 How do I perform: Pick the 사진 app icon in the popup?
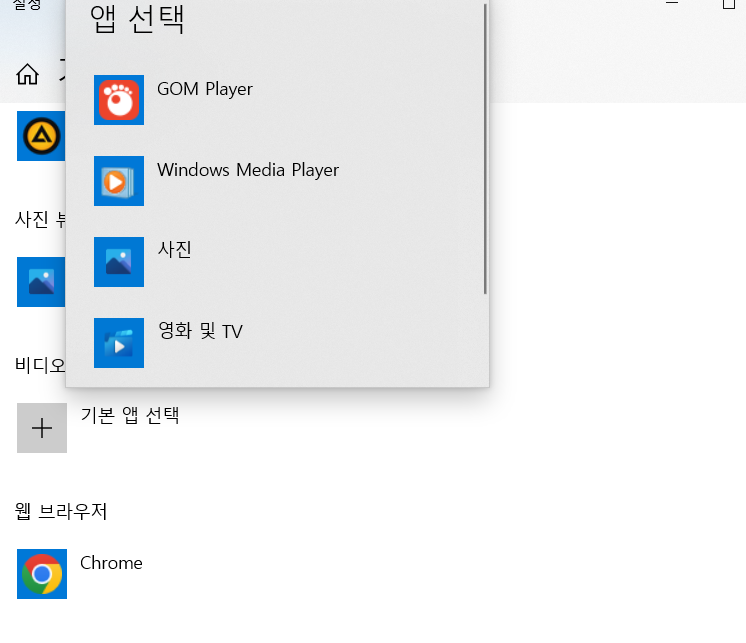click(x=119, y=262)
